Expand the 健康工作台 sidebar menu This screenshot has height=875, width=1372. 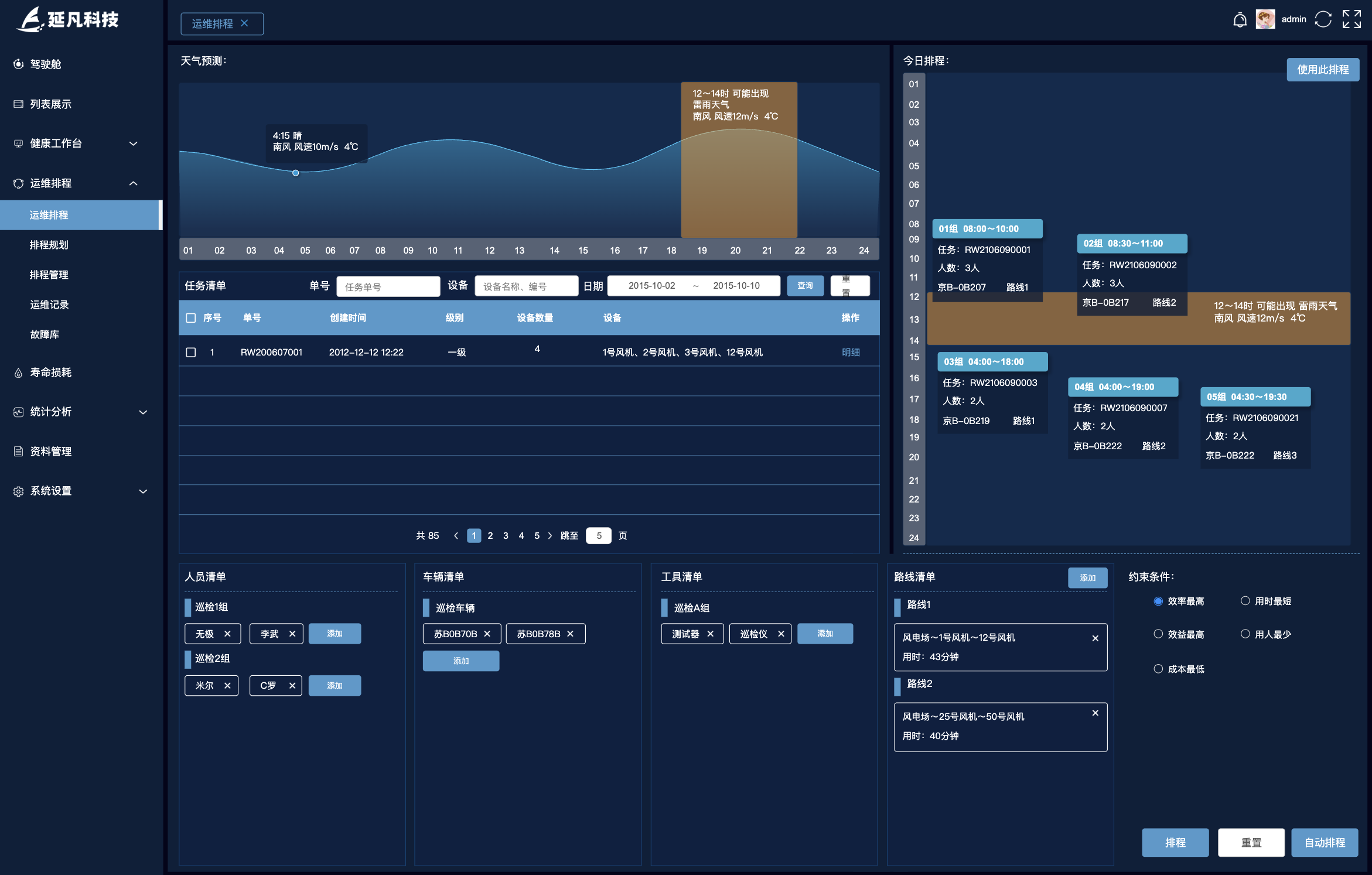click(134, 143)
